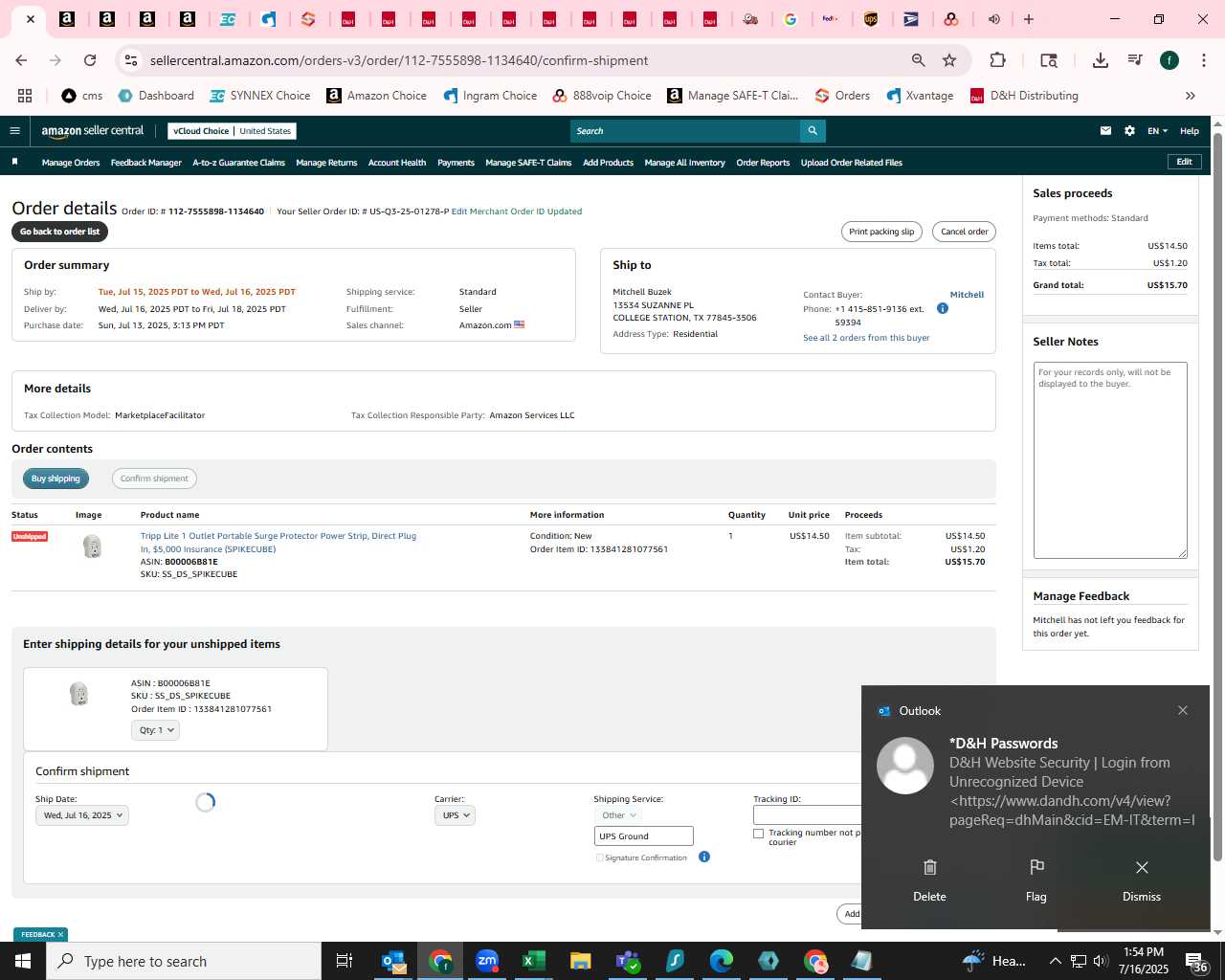
Task: Open Order Reports in nav bar
Action: tap(763, 163)
